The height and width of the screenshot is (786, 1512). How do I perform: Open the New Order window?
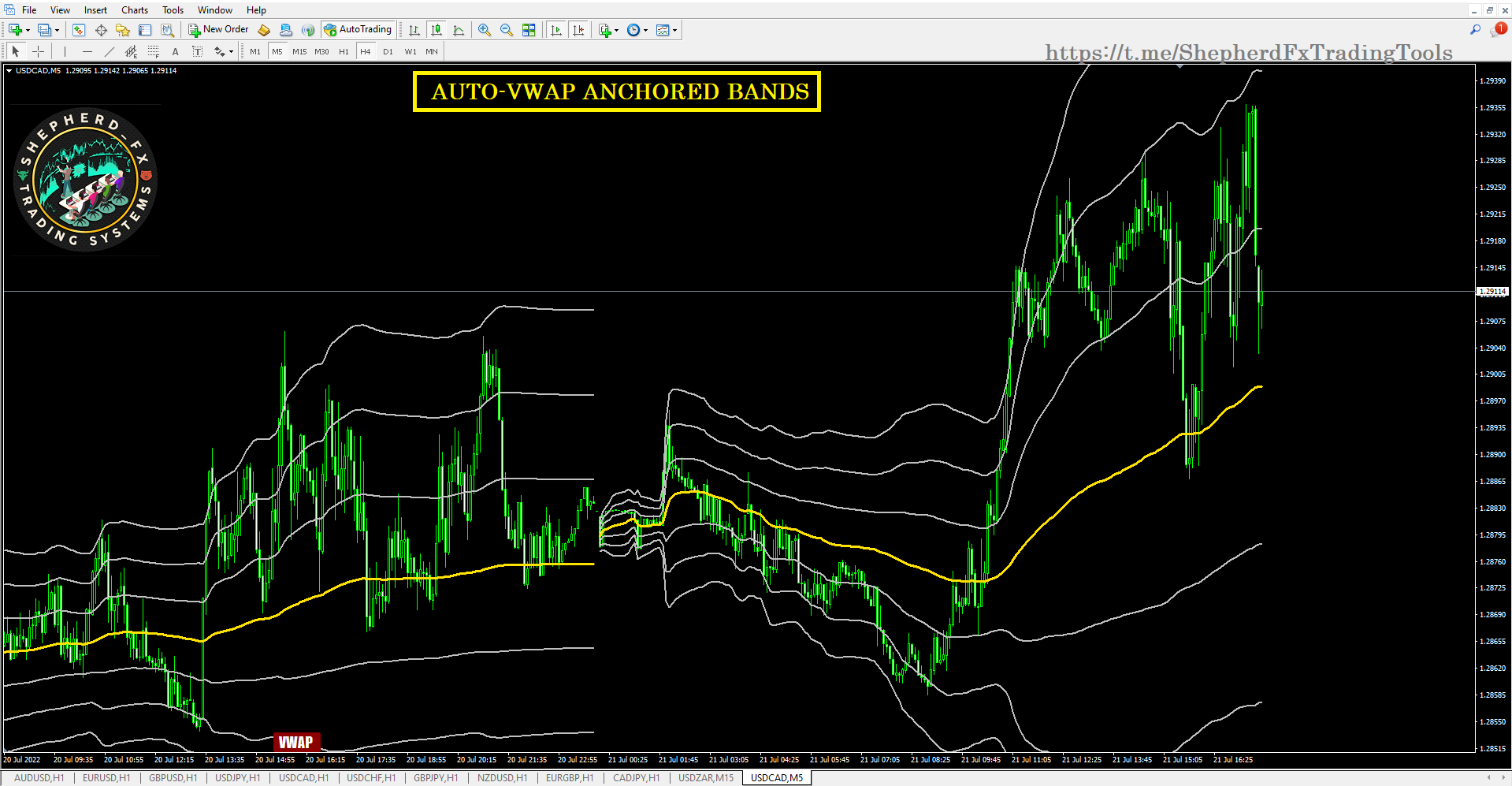click(218, 29)
